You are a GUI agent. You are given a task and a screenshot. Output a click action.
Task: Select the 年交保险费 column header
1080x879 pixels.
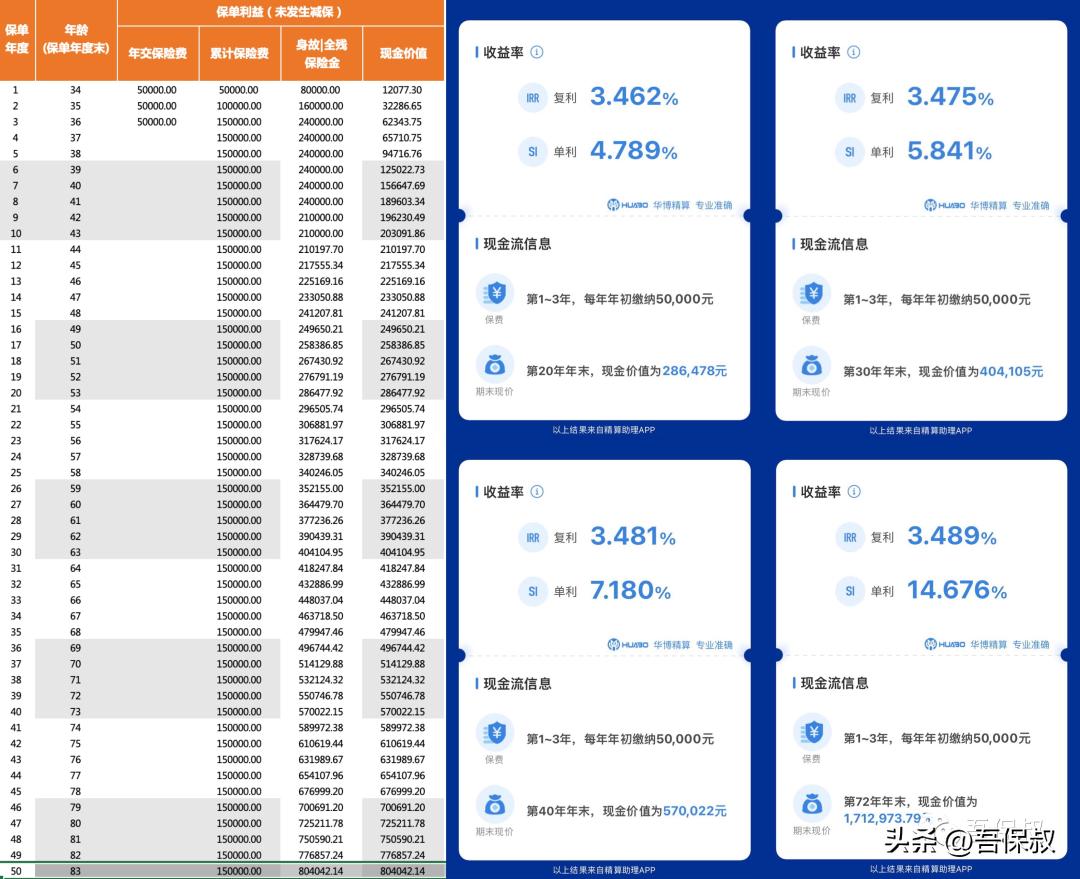[157, 53]
